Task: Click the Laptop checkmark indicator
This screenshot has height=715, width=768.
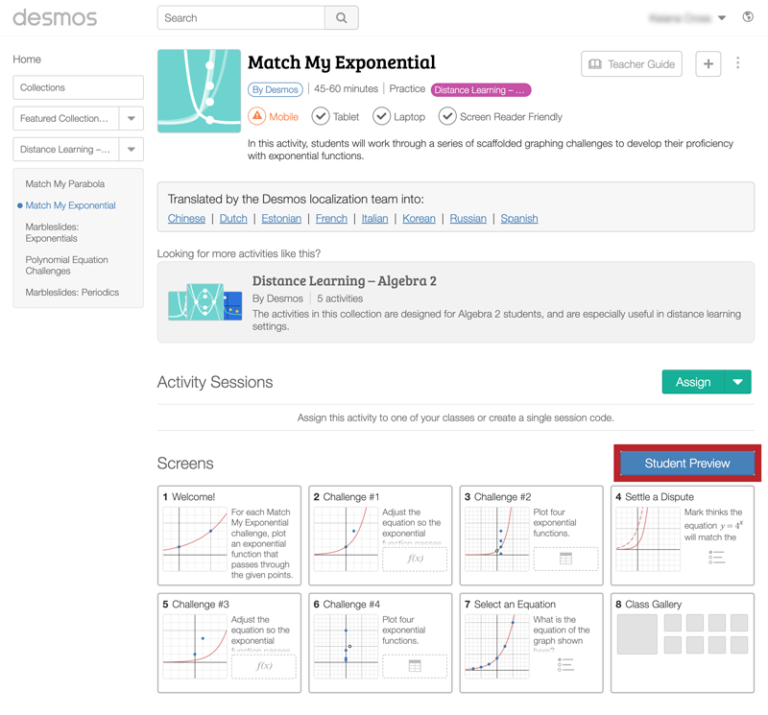Action: [381, 116]
